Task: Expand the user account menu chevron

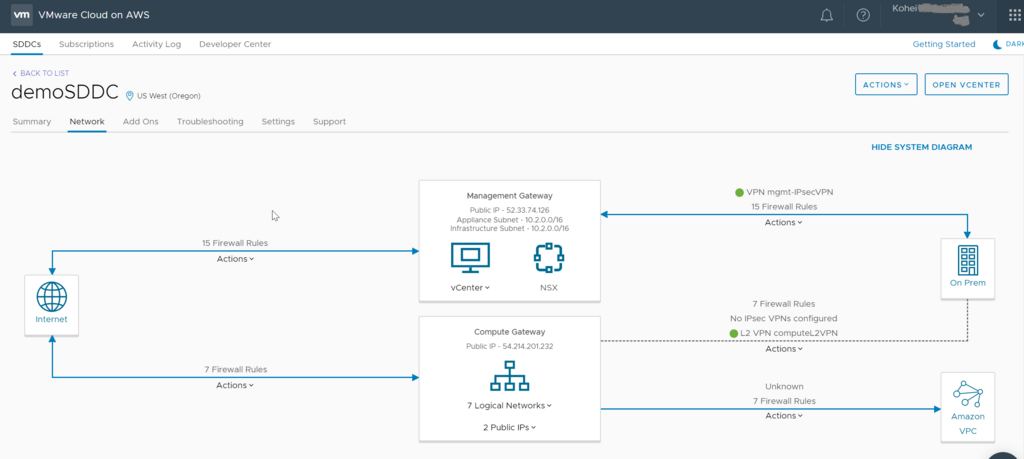Action: tap(981, 15)
